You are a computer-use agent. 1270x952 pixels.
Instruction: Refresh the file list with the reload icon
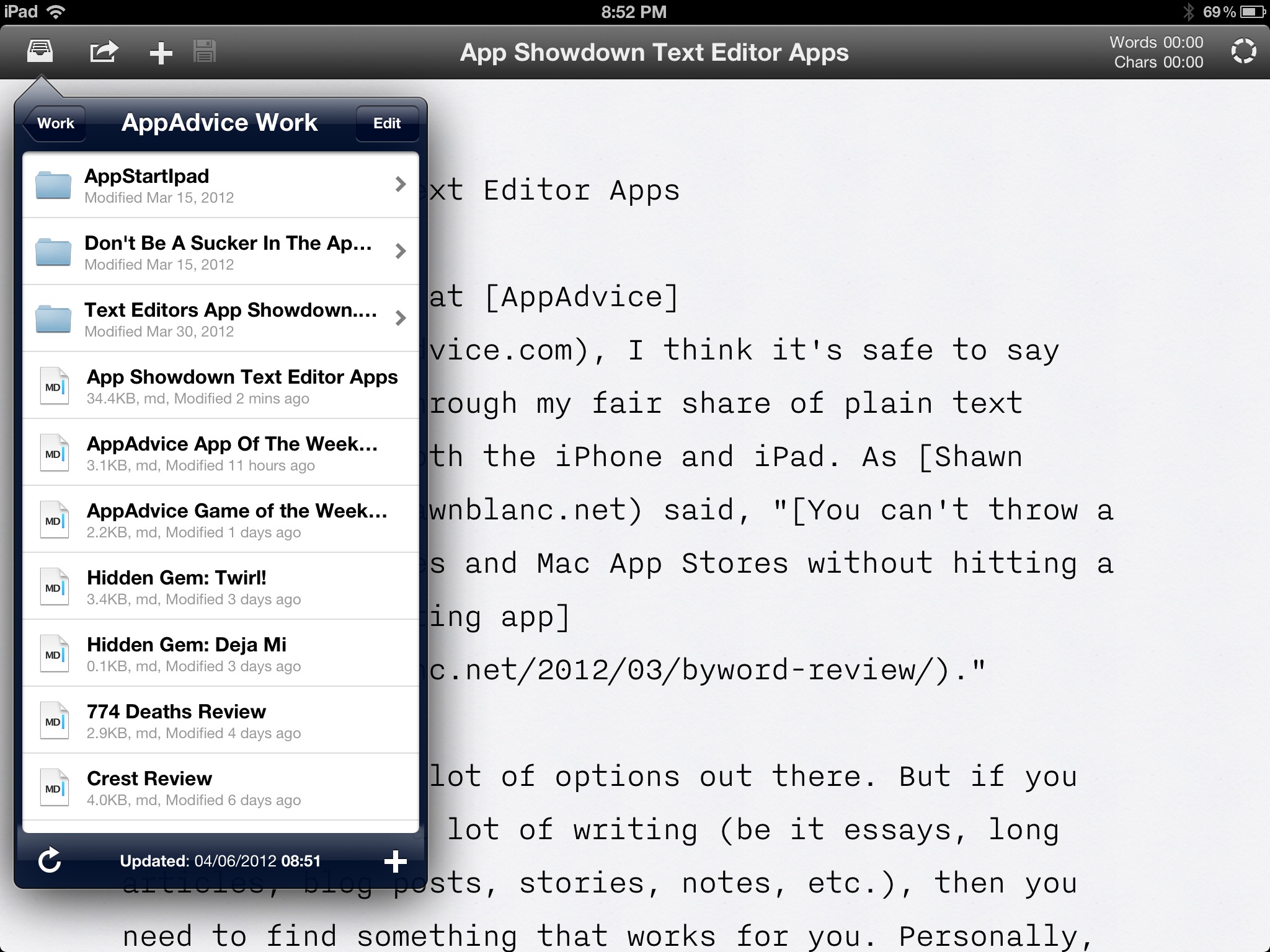point(50,860)
